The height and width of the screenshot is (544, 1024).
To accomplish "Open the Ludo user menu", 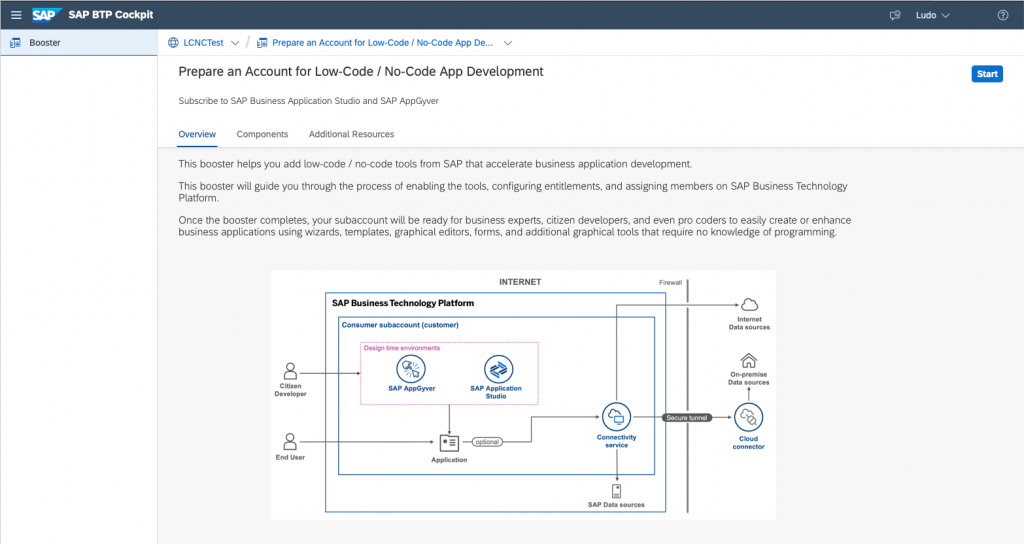I will click(x=932, y=15).
